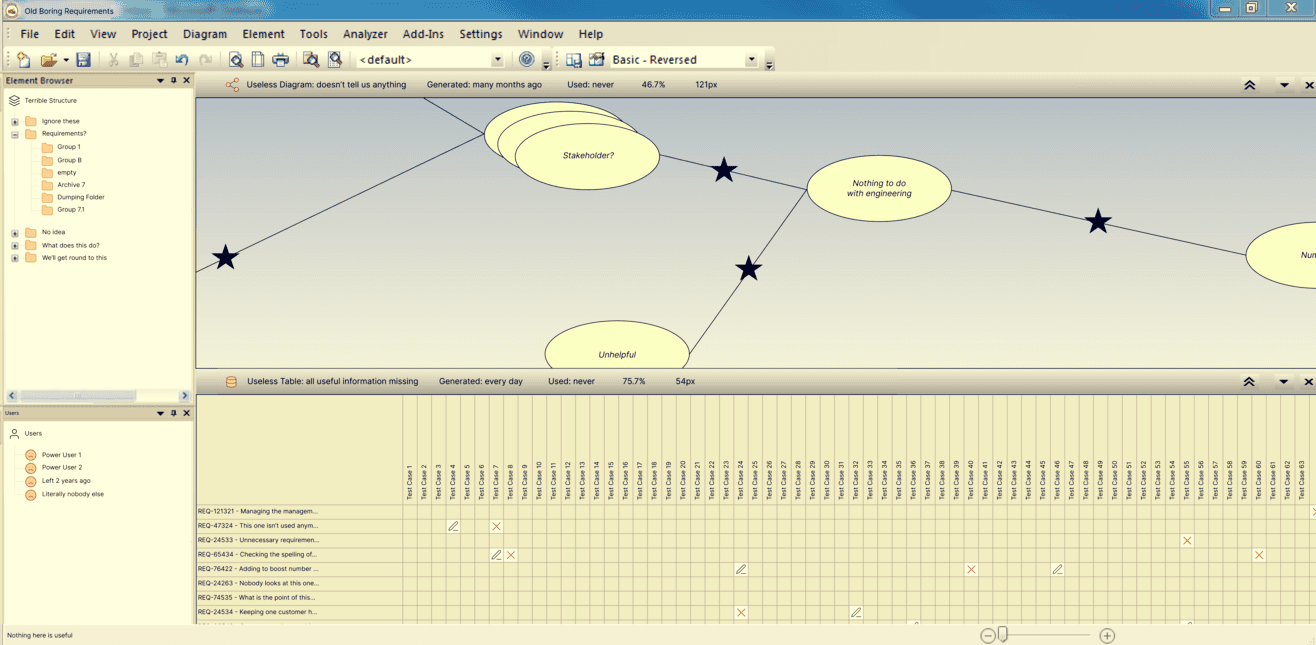Click the Paste clipboard icon

click(159, 60)
